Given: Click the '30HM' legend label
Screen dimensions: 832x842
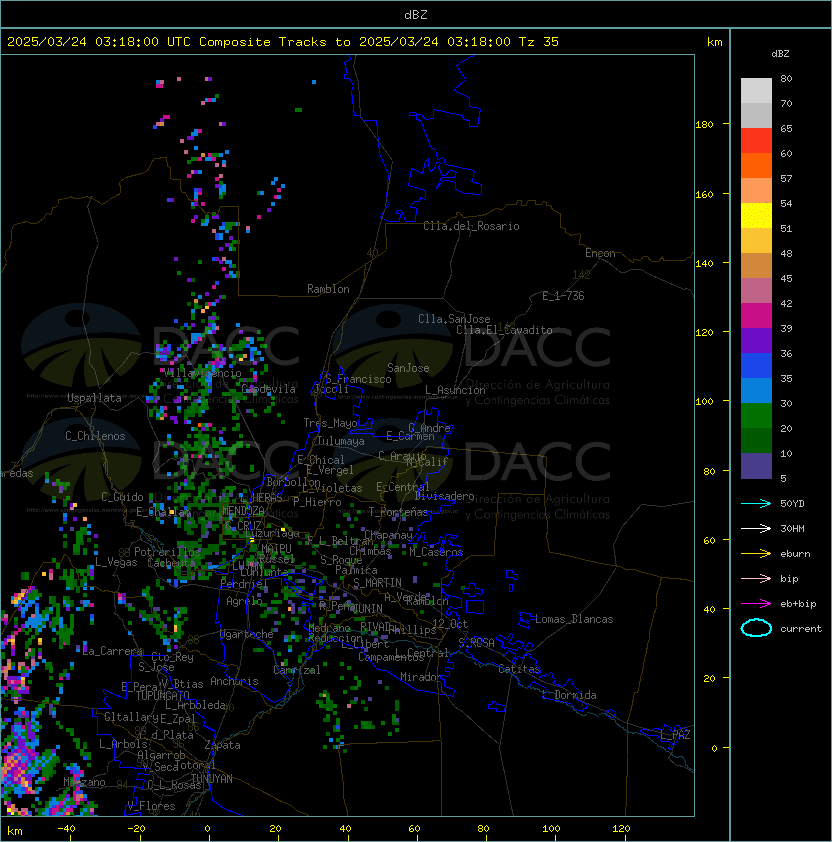Looking at the screenshot, I should [792, 529].
